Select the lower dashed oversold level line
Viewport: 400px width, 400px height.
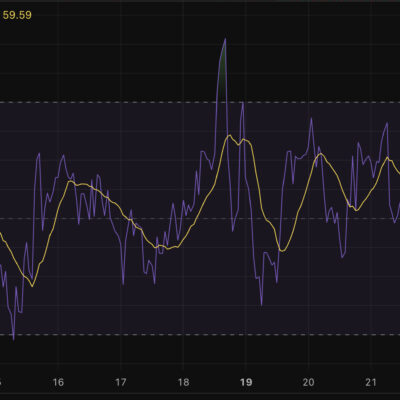[x=200, y=335]
